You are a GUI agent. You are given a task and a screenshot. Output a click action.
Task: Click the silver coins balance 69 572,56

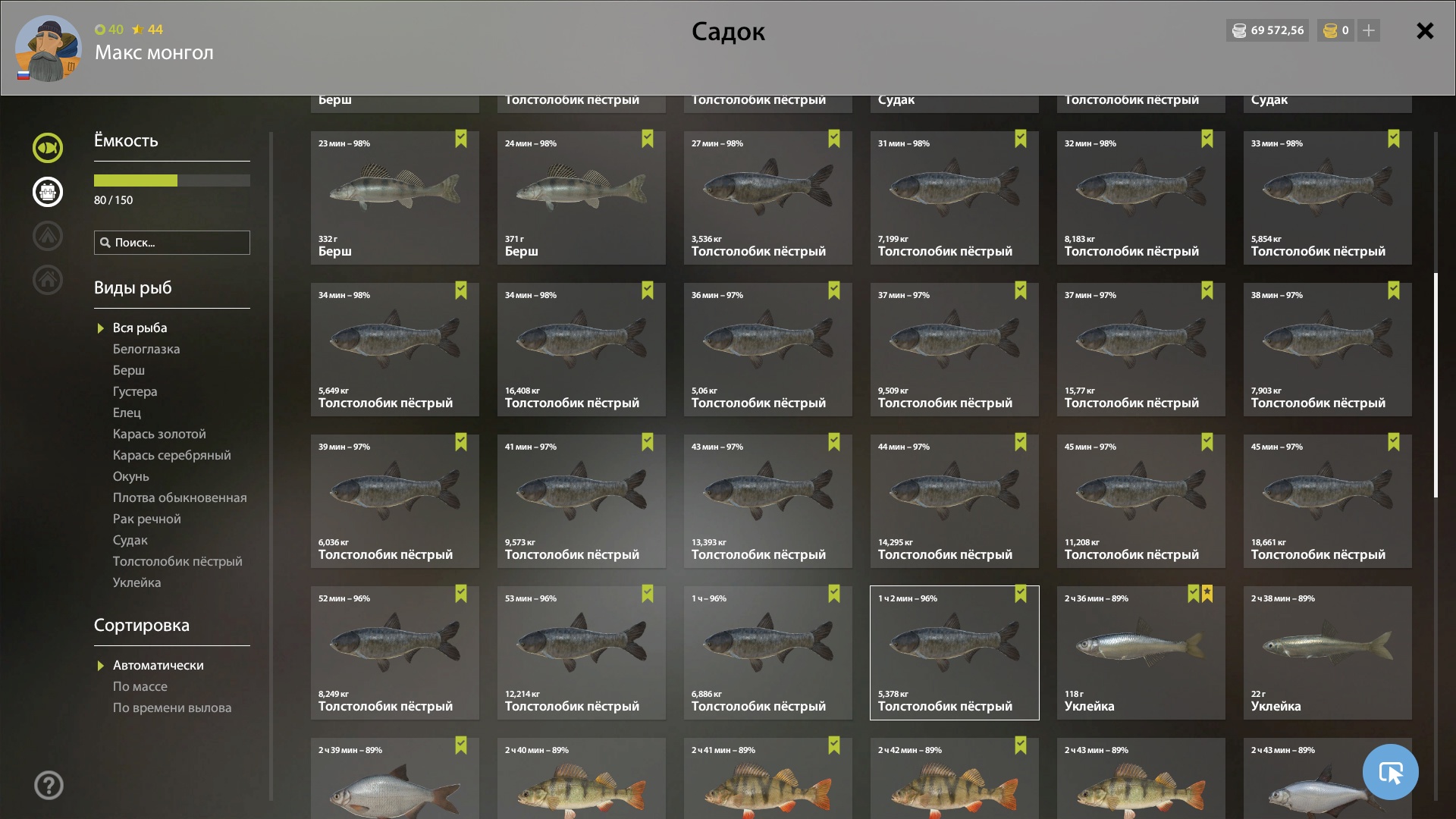(x=1268, y=30)
